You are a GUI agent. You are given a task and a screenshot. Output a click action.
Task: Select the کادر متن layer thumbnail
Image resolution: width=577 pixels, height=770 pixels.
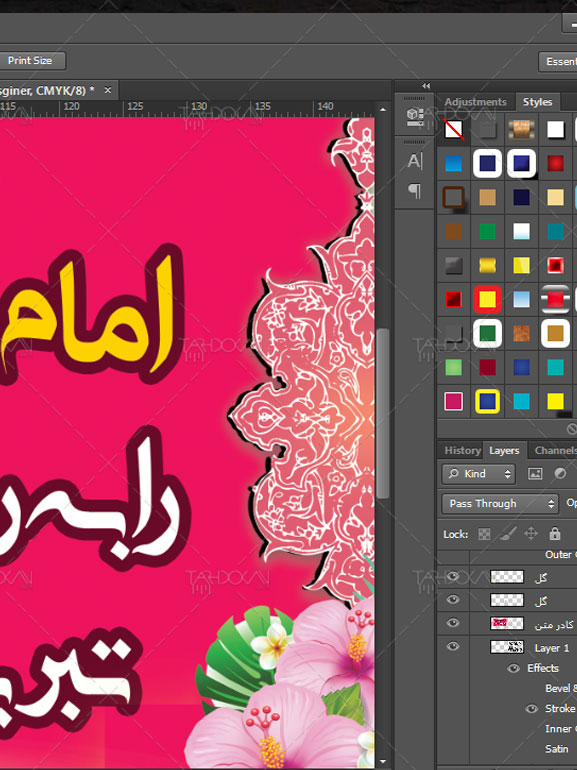(507, 623)
